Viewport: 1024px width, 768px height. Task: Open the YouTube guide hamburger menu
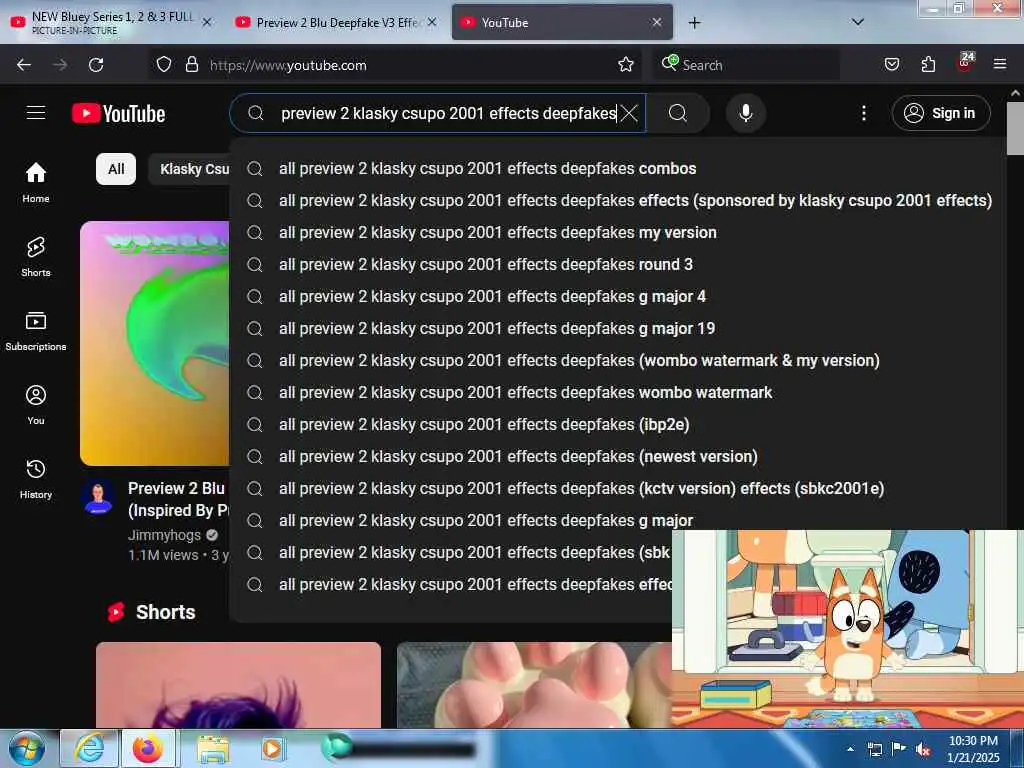click(36, 113)
